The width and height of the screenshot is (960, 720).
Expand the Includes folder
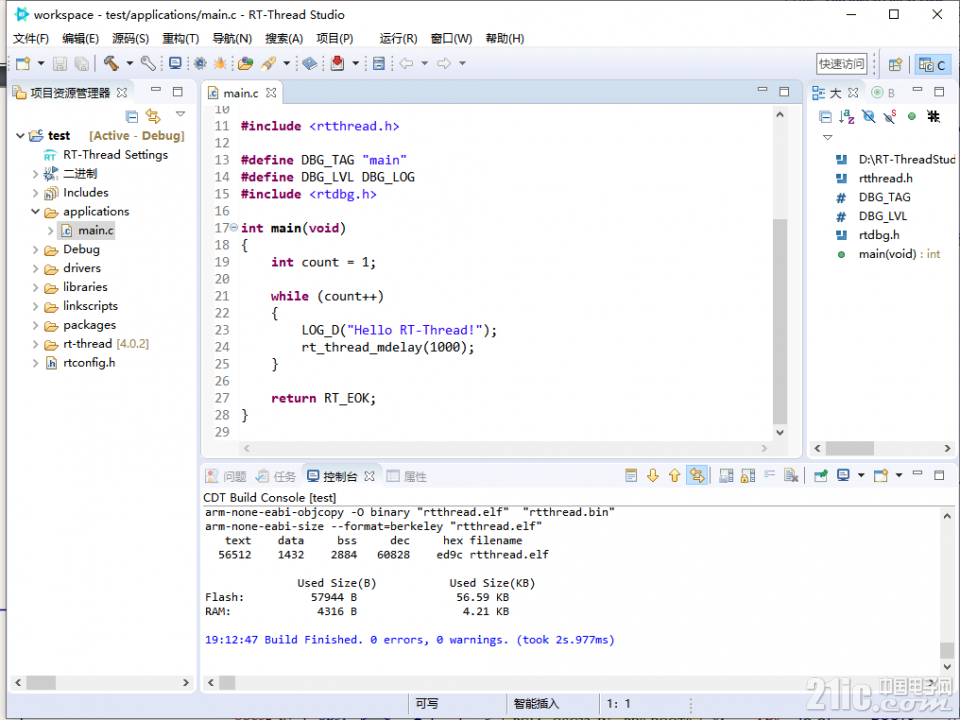click(x=36, y=193)
